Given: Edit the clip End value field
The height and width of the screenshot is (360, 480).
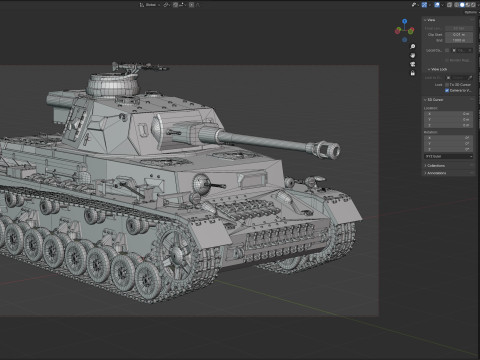Looking at the screenshot, I should [459, 40].
